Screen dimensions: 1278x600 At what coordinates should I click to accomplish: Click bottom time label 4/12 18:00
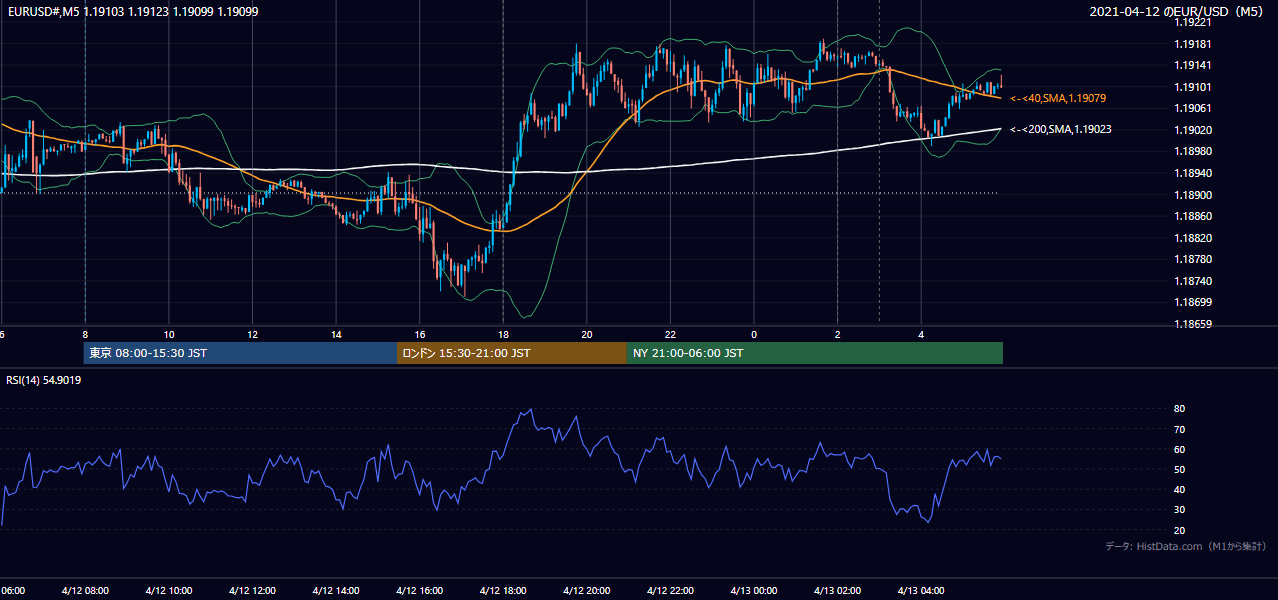click(503, 591)
